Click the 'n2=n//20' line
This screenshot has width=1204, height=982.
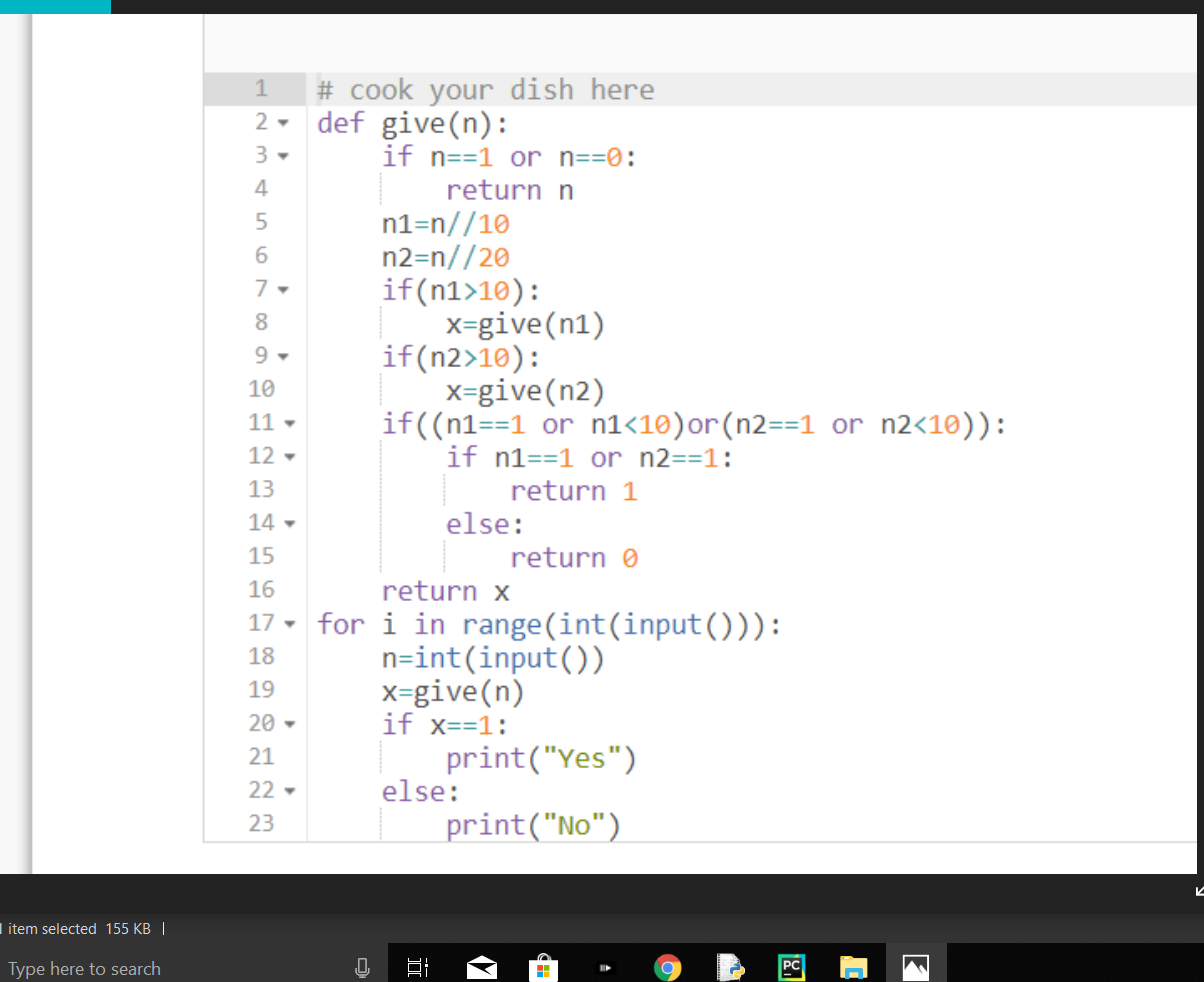(446, 257)
